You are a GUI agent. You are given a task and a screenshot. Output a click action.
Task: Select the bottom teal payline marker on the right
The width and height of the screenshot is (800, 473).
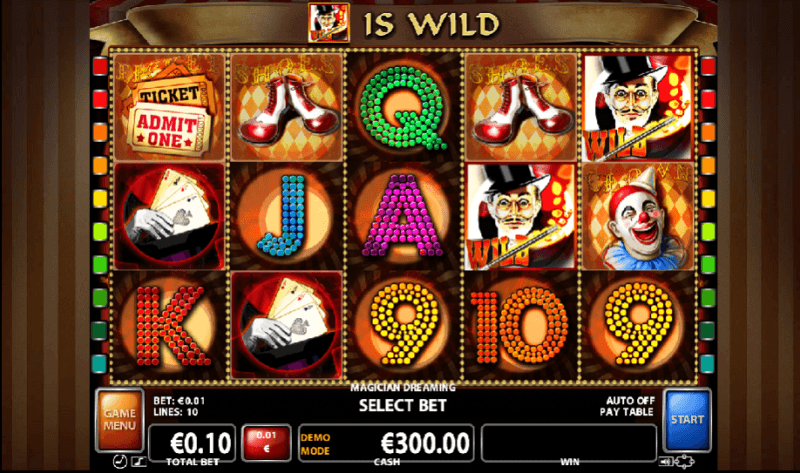pyautogui.click(x=707, y=364)
